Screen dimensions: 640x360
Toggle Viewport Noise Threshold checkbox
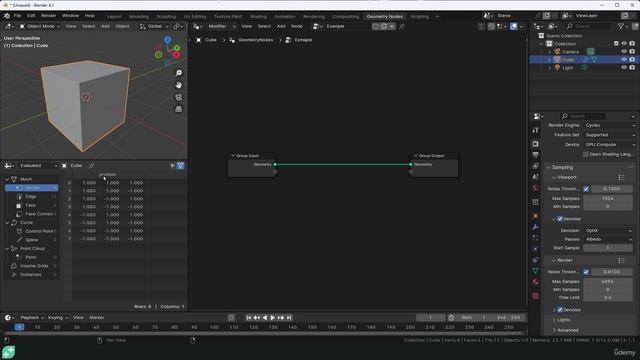pos(586,189)
